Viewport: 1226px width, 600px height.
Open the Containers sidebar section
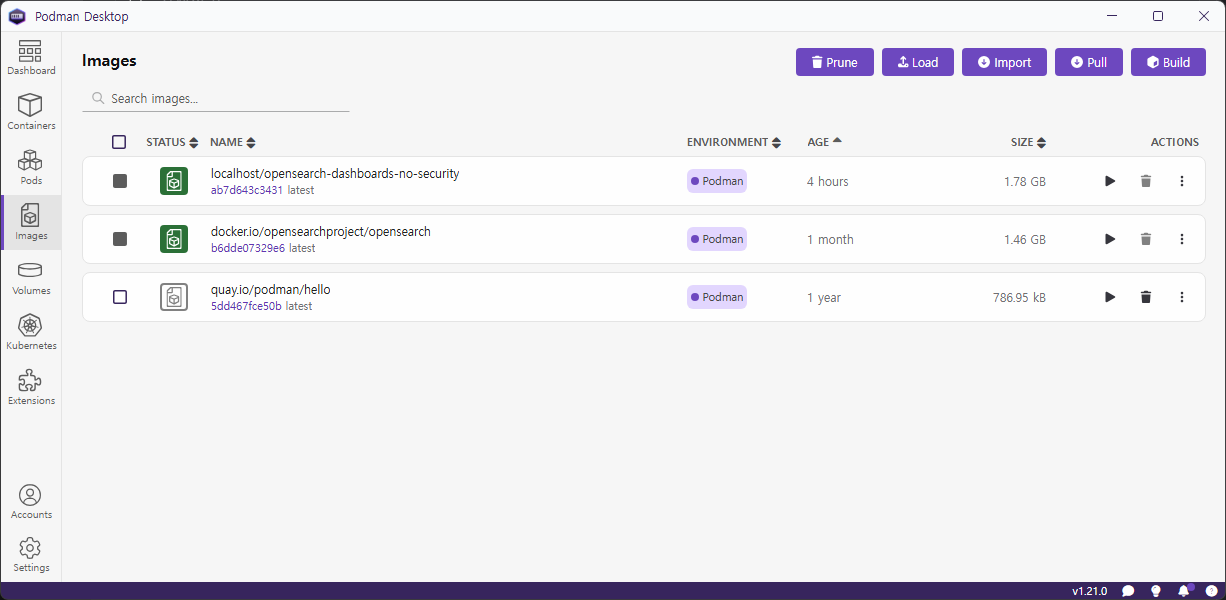pyautogui.click(x=31, y=113)
